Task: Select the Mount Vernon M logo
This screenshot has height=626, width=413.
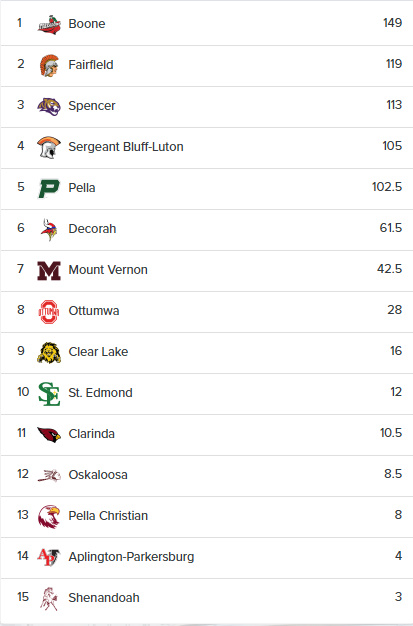Action: [49, 270]
